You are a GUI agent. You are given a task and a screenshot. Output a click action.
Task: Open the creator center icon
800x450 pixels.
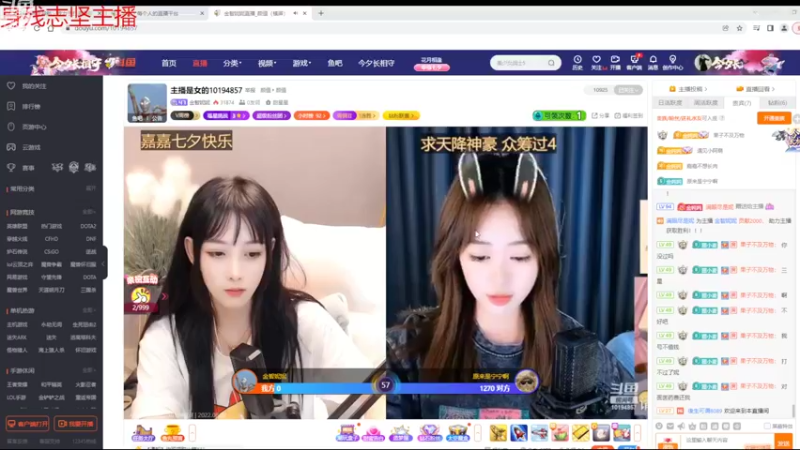tap(672, 62)
